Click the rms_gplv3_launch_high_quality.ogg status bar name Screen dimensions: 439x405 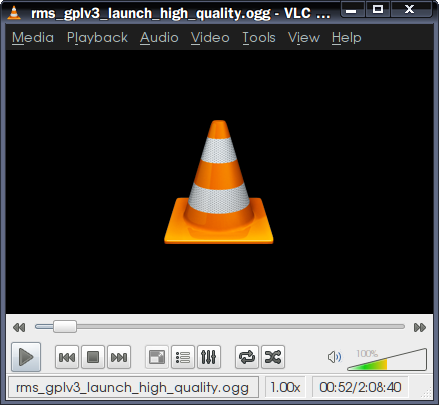pos(133,387)
